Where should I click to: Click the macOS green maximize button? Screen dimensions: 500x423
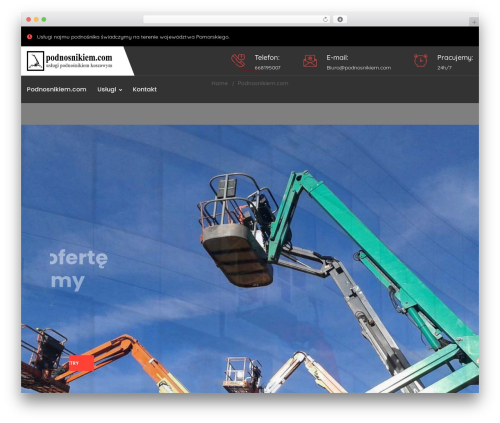point(44,19)
